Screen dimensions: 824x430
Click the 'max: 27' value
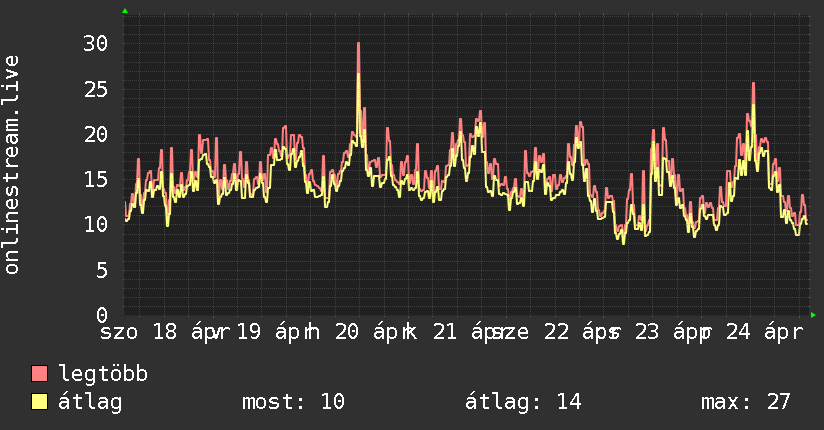tap(746, 402)
